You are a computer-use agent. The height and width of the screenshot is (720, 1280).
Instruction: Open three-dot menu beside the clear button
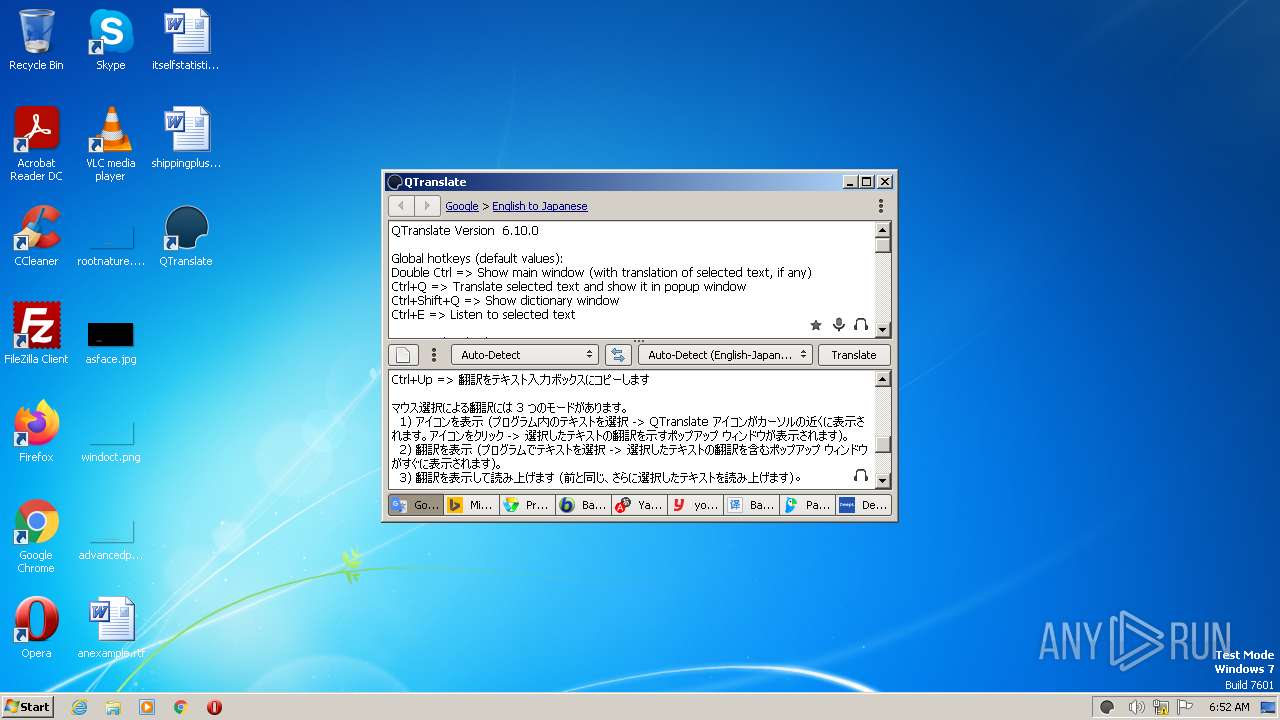coord(434,355)
